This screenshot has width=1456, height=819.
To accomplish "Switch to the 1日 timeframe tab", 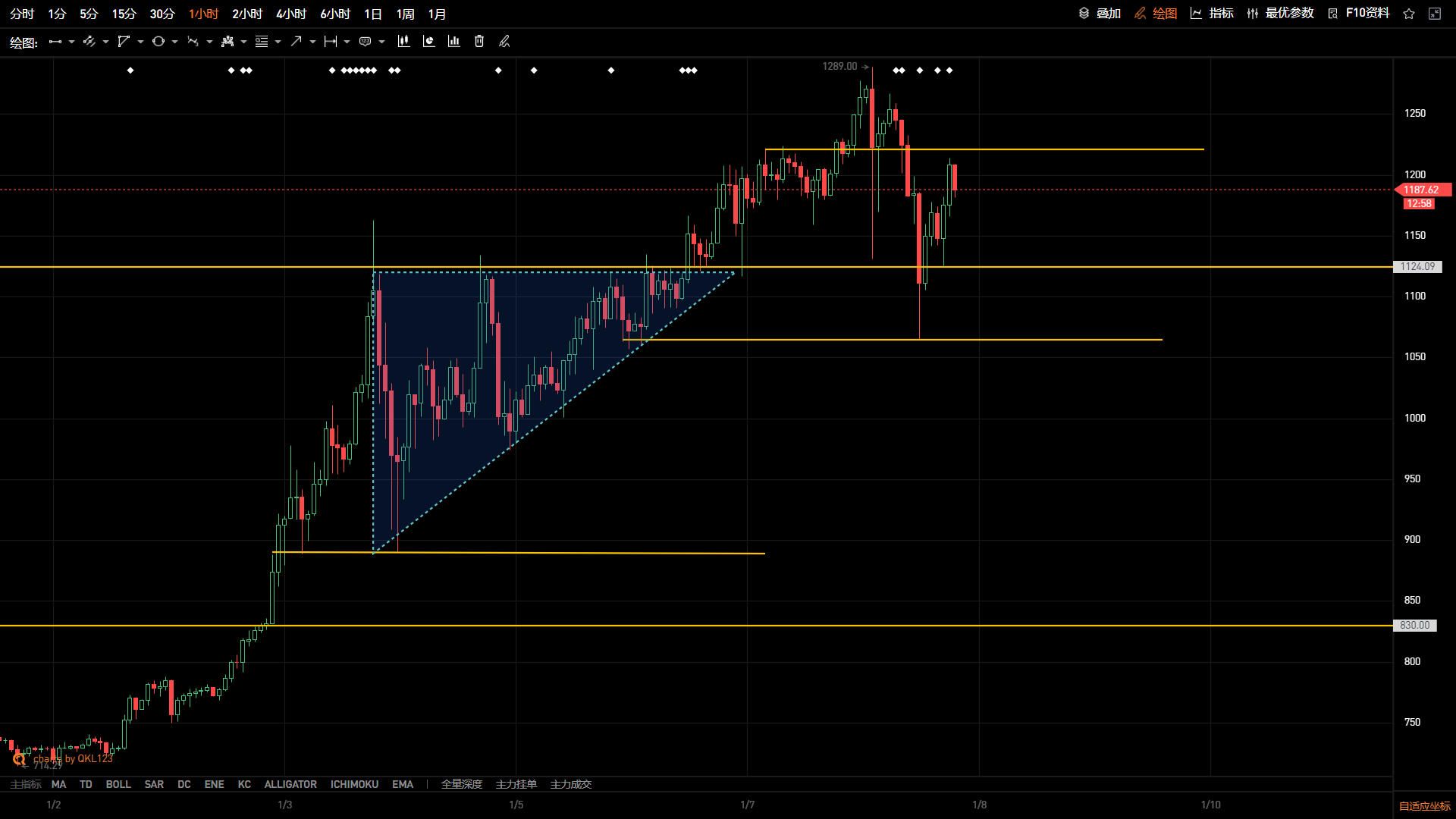I will pyautogui.click(x=373, y=14).
